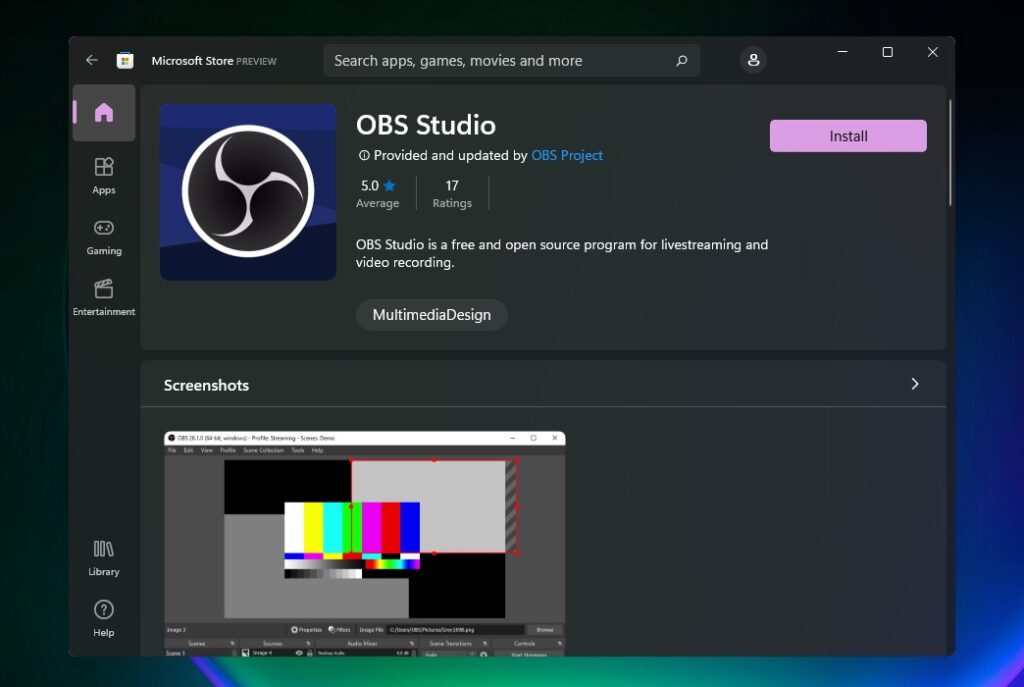
Task: Expand the Screenshots section with the chevron
Action: pos(914,384)
